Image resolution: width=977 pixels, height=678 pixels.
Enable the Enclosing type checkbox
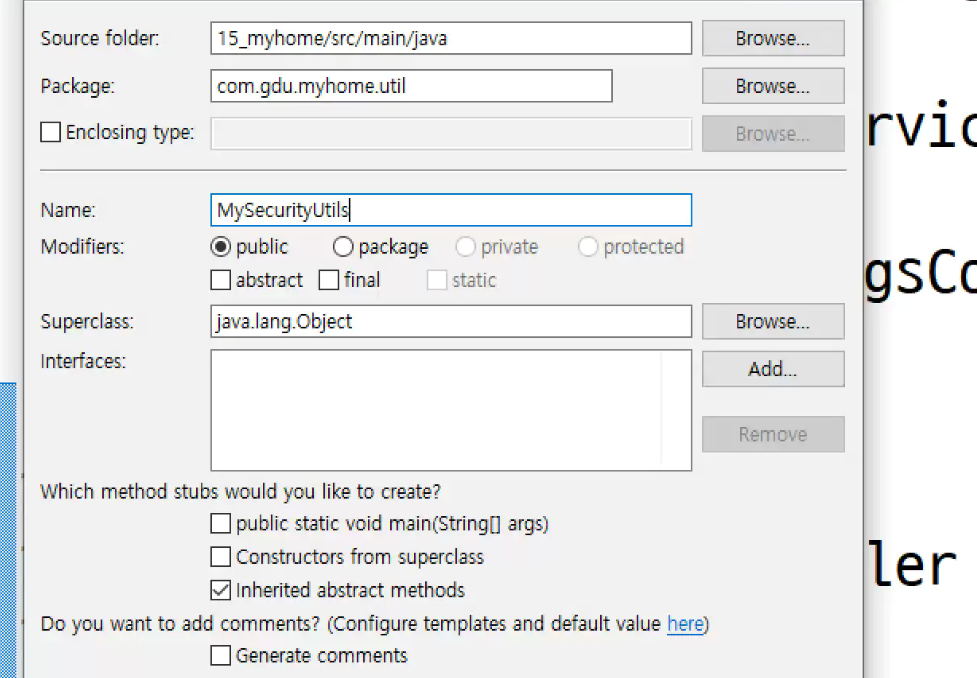(50, 132)
